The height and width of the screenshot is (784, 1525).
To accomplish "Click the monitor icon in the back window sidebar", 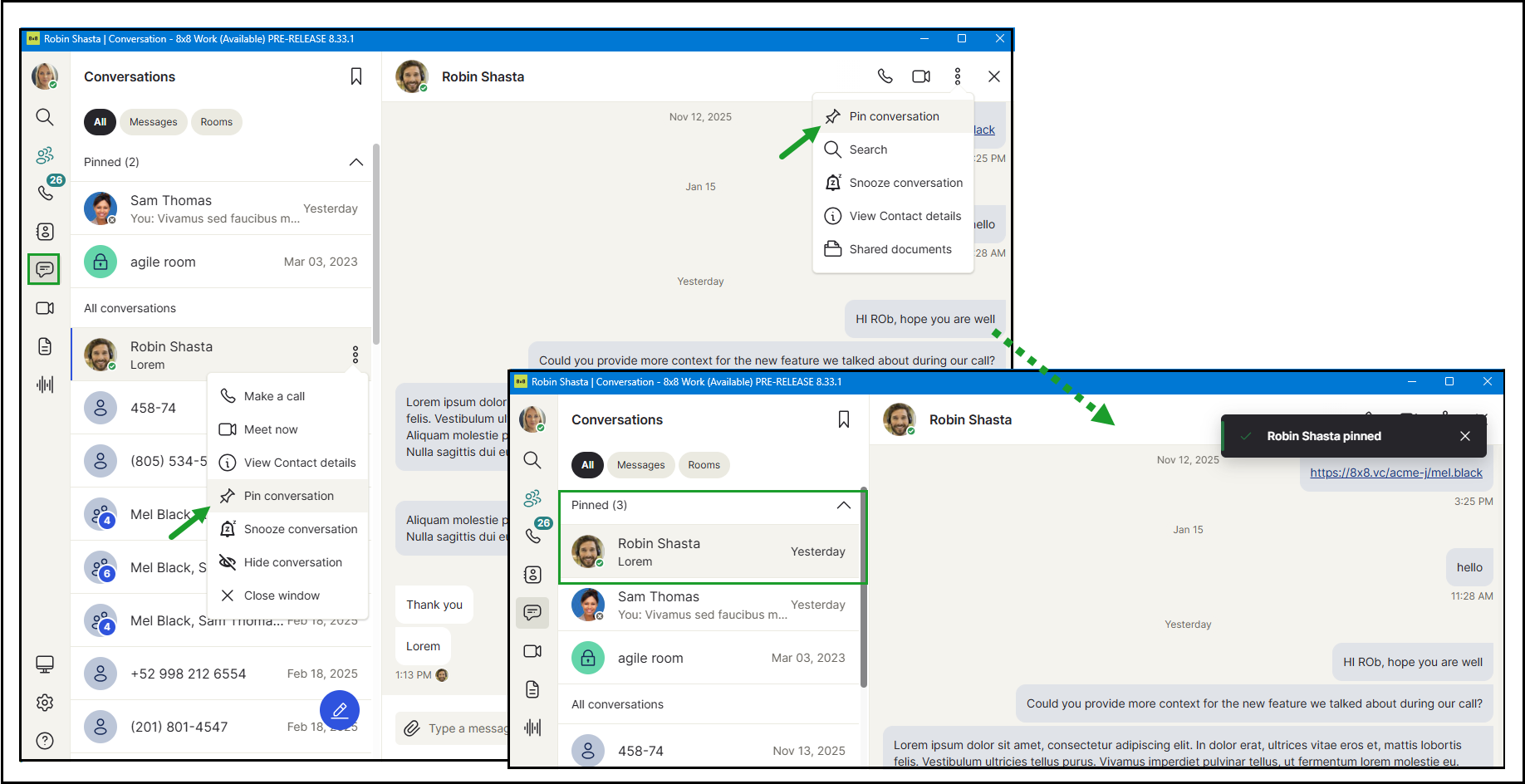I will coord(45,664).
